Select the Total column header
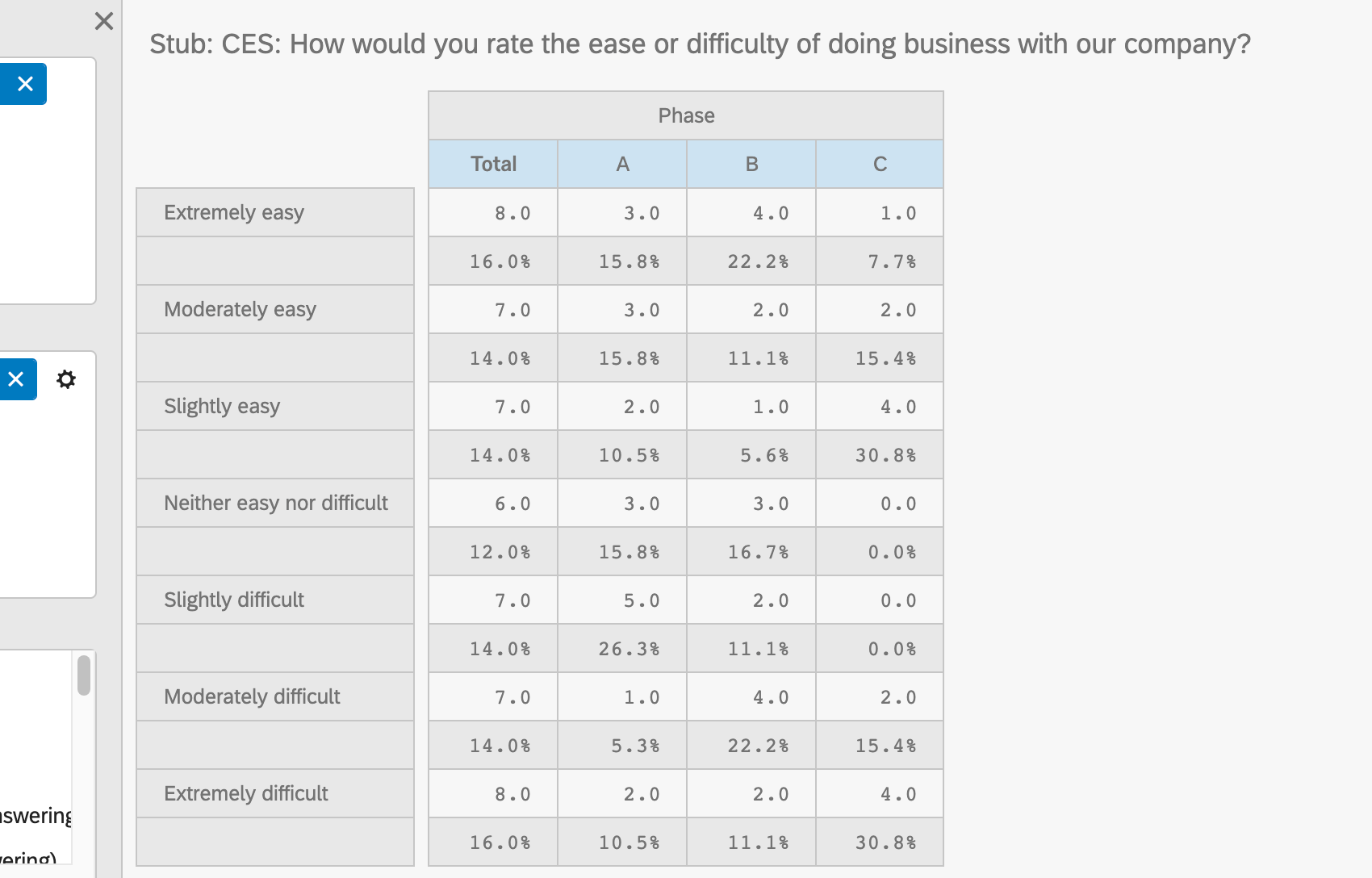This screenshot has height=878, width=1372. coord(492,164)
